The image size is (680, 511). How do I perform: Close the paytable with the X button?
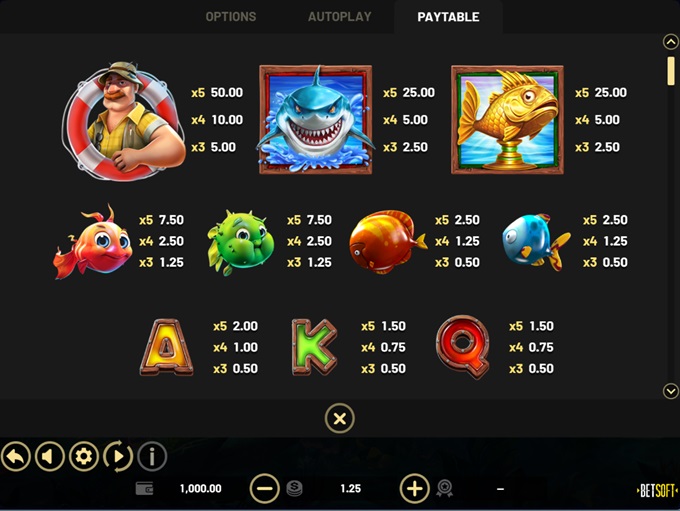340,419
